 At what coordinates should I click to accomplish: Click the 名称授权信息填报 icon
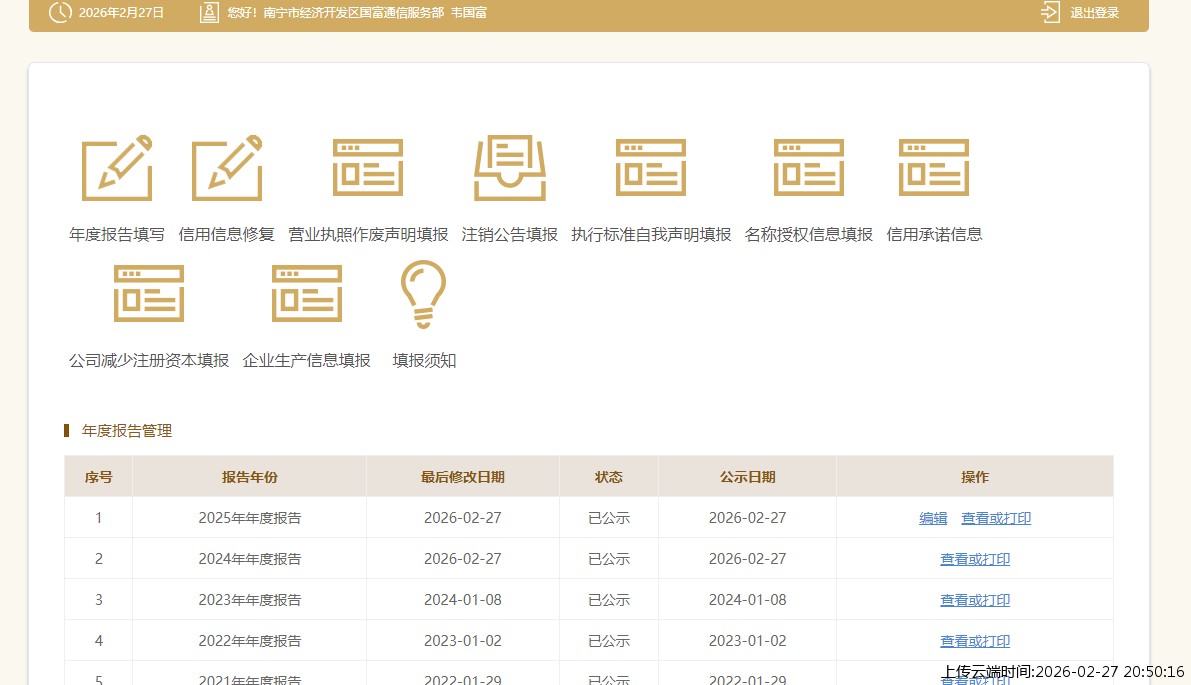[809, 168]
